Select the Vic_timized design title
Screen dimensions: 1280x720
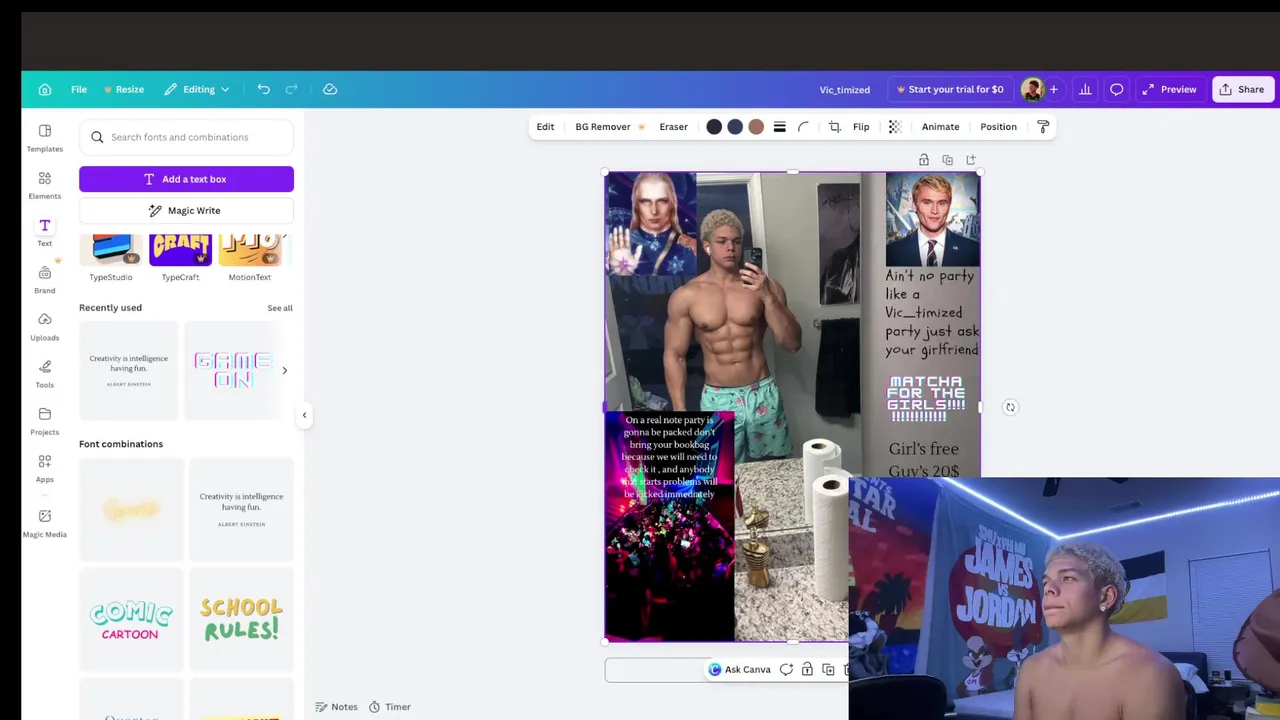tap(845, 89)
